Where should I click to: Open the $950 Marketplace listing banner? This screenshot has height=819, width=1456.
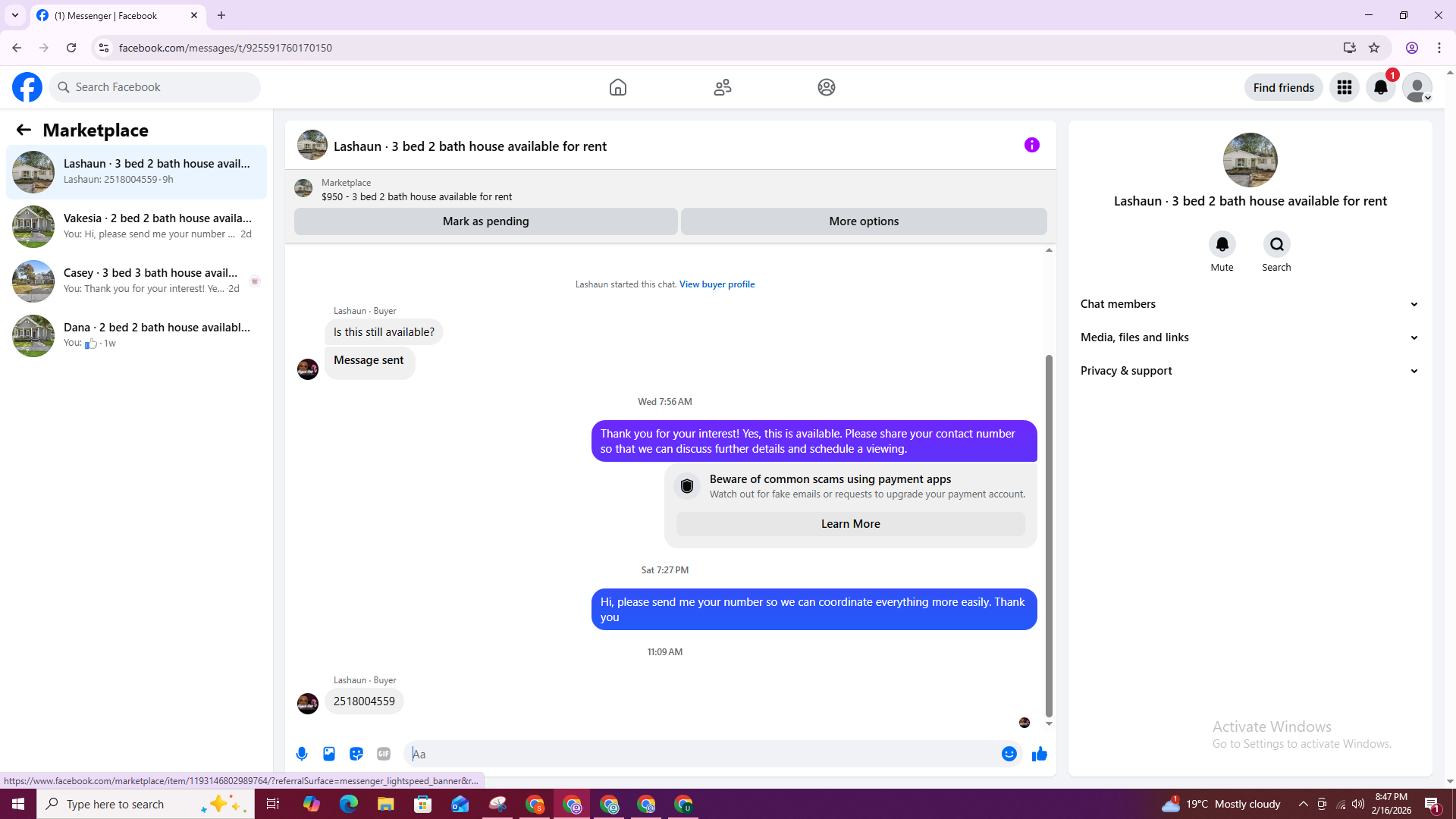670,190
